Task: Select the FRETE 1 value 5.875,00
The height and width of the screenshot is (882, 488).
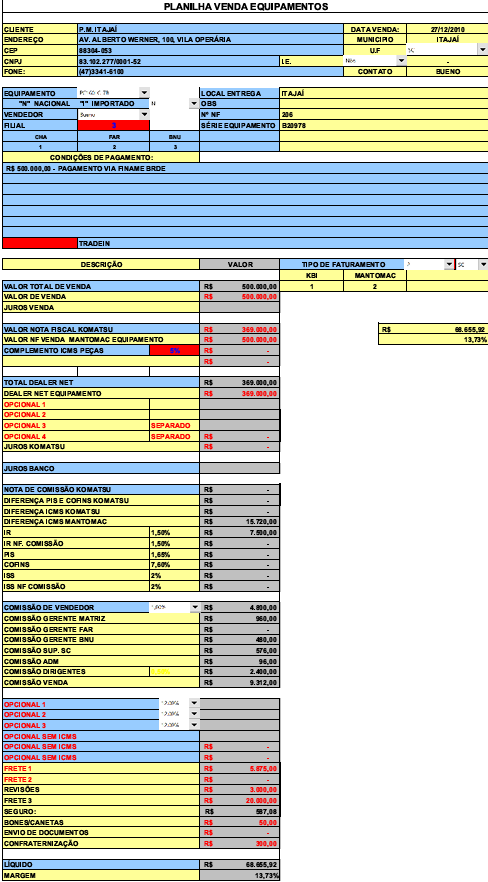Action: click(240, 768)
